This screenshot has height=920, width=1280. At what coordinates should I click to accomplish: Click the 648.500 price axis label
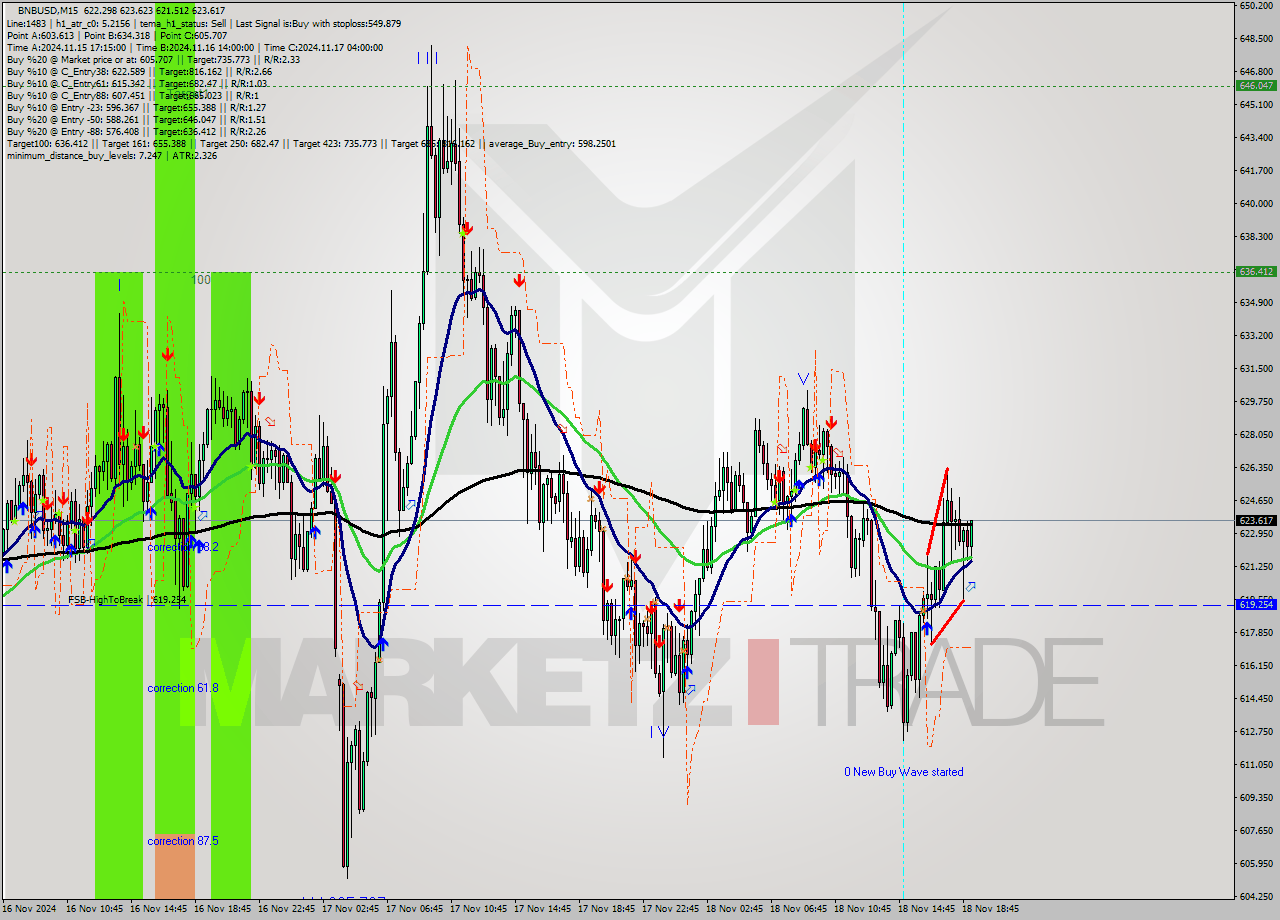coord(1256,39)
